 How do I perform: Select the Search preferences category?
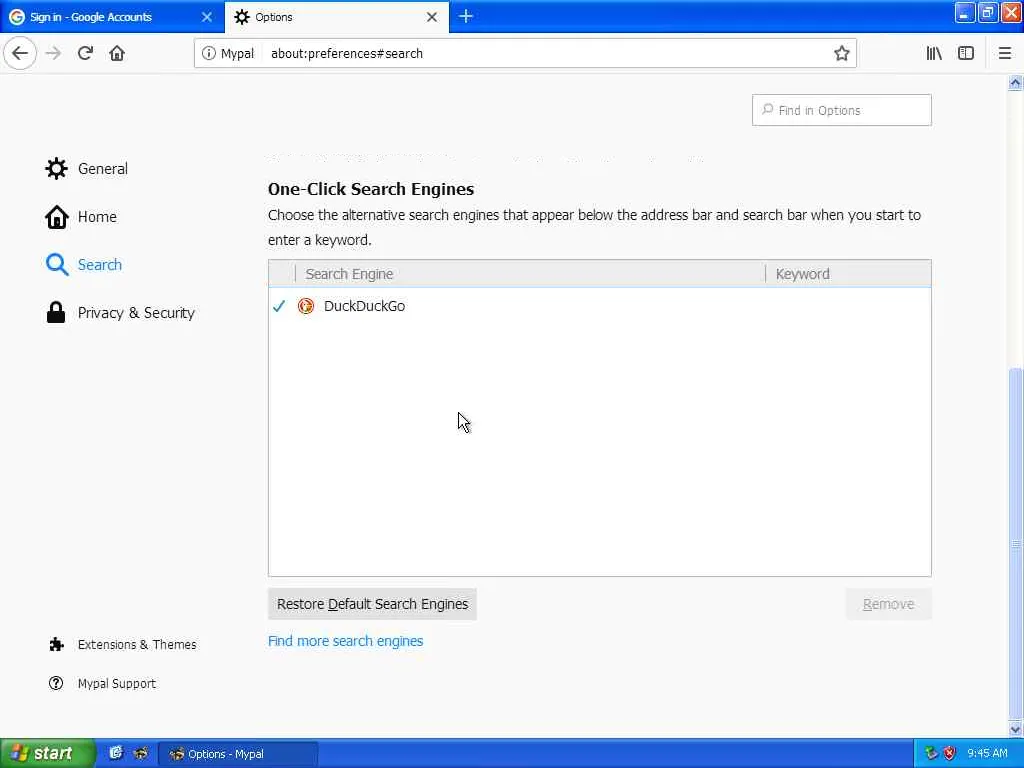coord(84,264)
